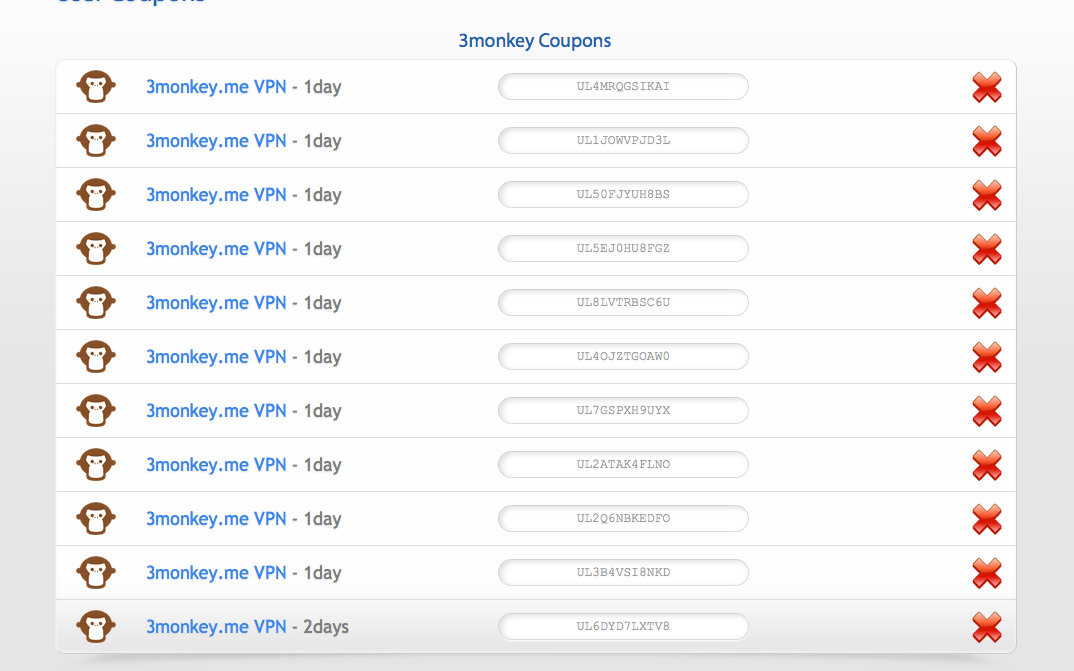Open 3monkey.me VPN link in UL1JOWVPJD3L row

pos(216,141)
